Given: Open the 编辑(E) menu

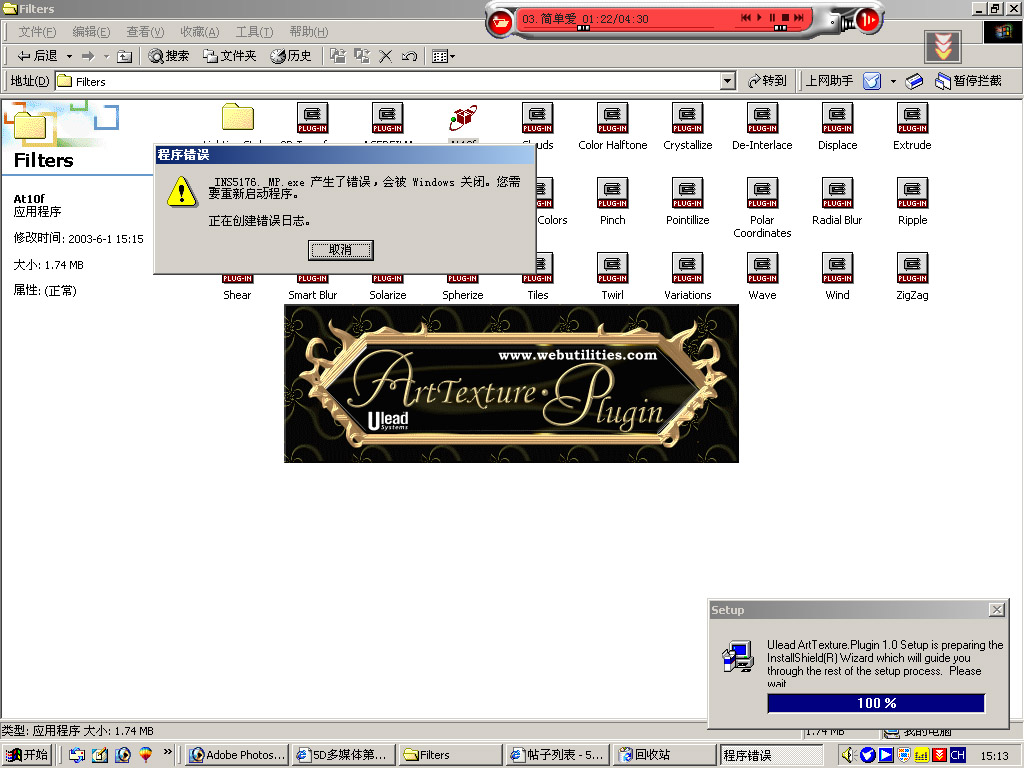Looking at the screenshot, I should coord(91,31).
